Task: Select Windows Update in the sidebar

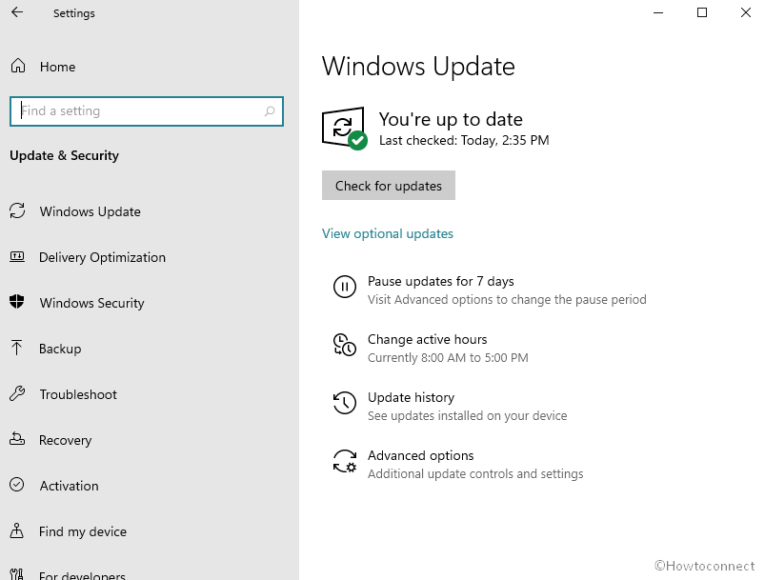Action: [90, 212]
